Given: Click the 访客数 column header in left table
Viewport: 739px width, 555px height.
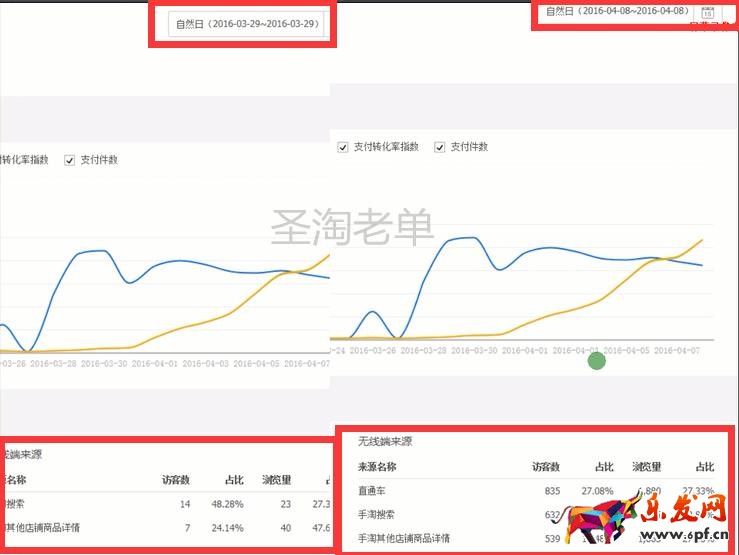Looking at the screenshot, I should (x=176, y=479).
